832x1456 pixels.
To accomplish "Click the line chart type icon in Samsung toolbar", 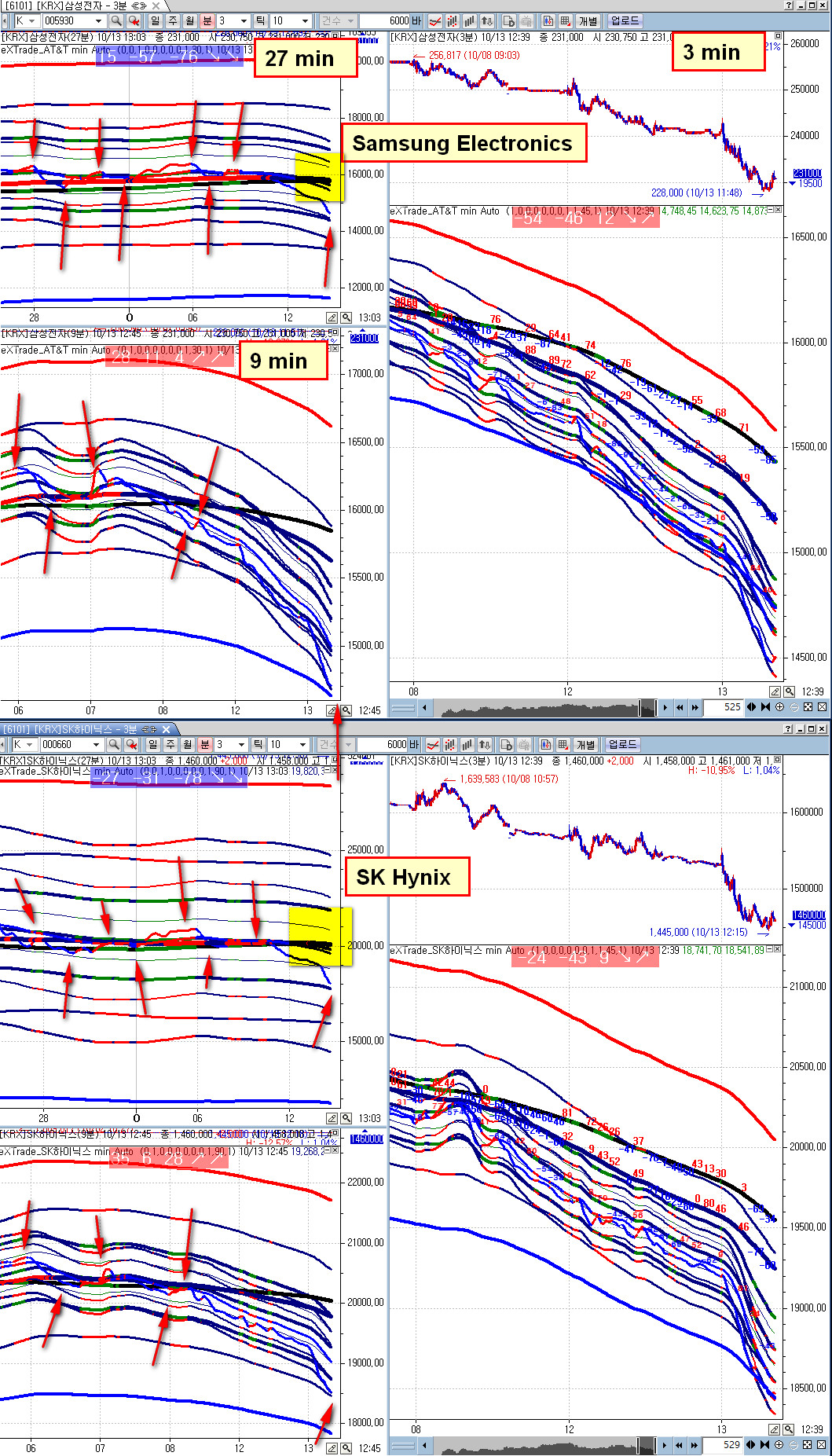I will tap(434, 20).
